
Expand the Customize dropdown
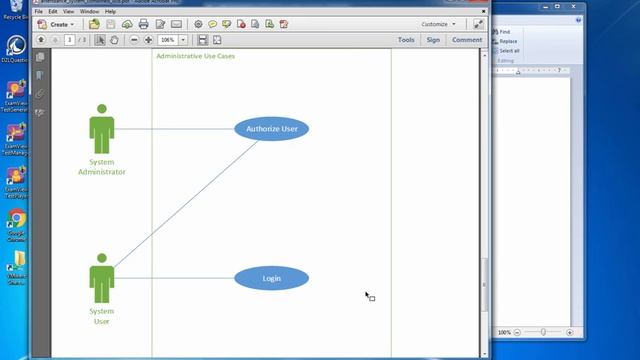click(438, 24)
